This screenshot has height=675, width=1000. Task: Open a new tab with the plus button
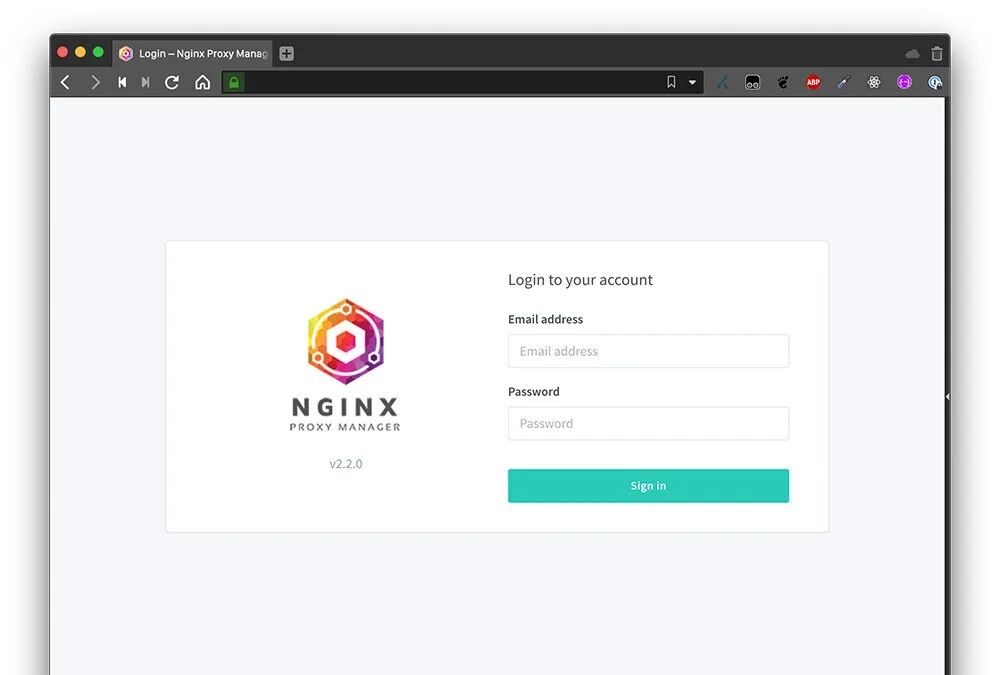click(x=286, y=54)
